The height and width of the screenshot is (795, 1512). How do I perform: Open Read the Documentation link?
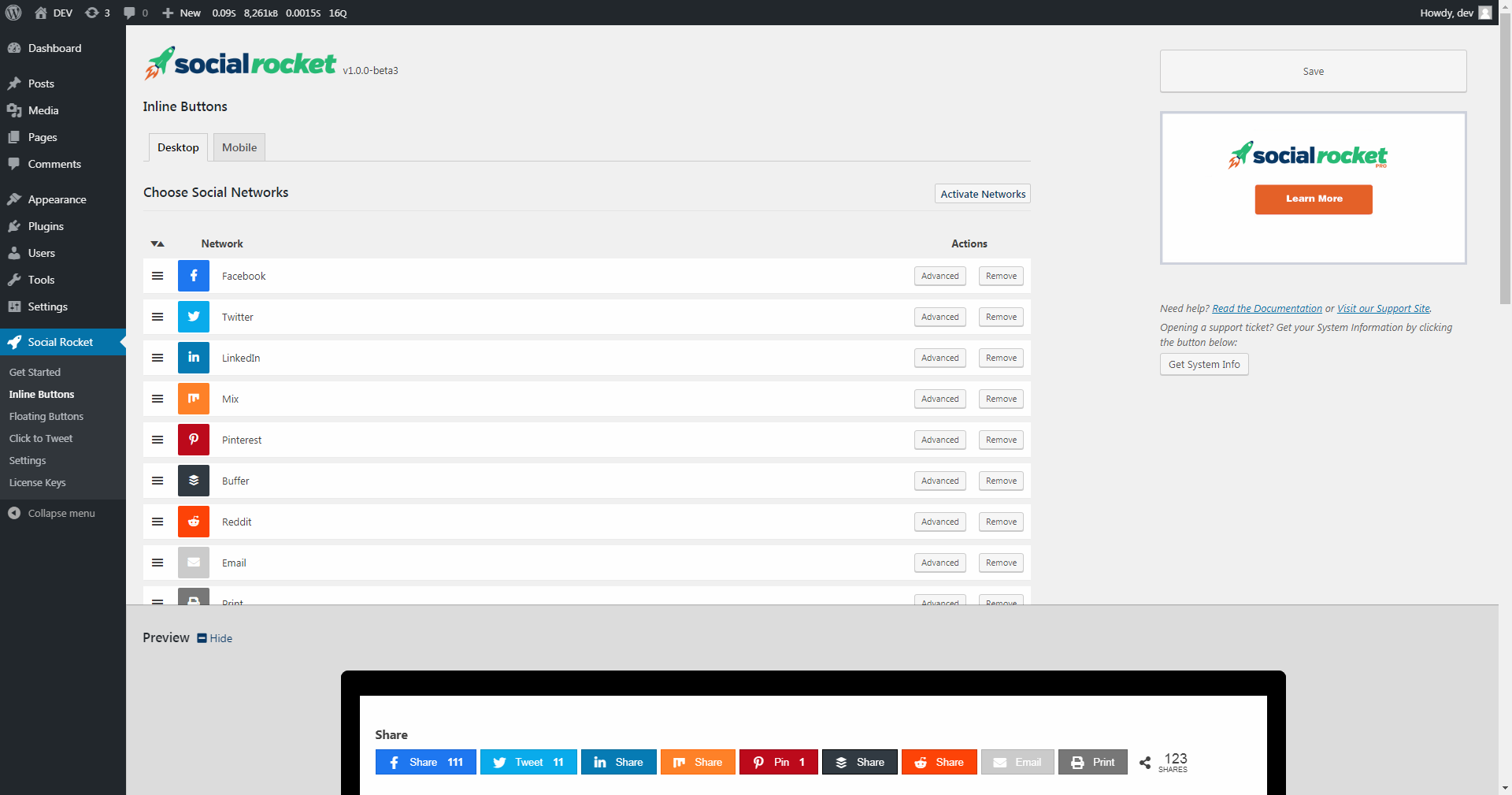pyautogui.click(x=1267, y=308)
